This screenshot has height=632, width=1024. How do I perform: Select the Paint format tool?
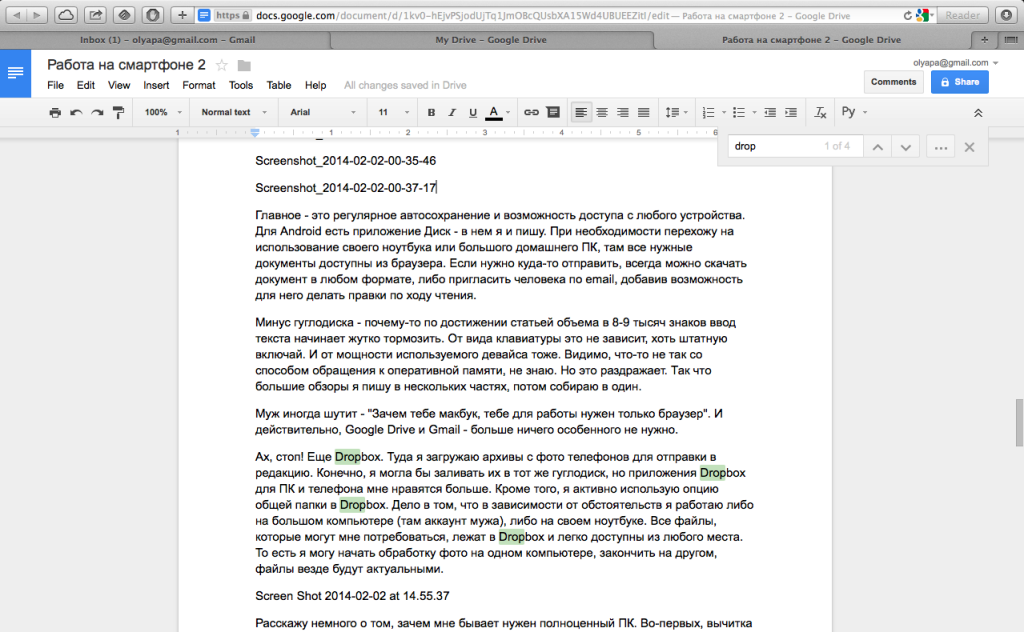[x=118, y=112]
